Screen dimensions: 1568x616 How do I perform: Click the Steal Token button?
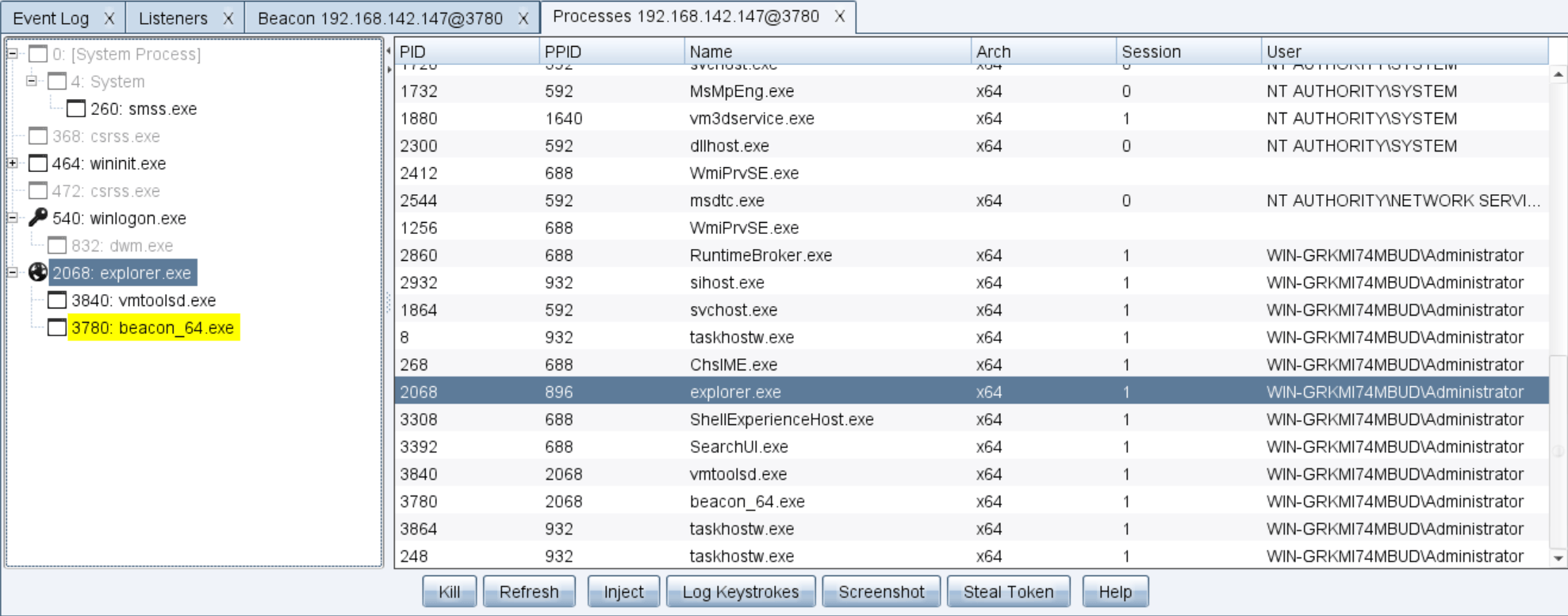(1008, 591)
